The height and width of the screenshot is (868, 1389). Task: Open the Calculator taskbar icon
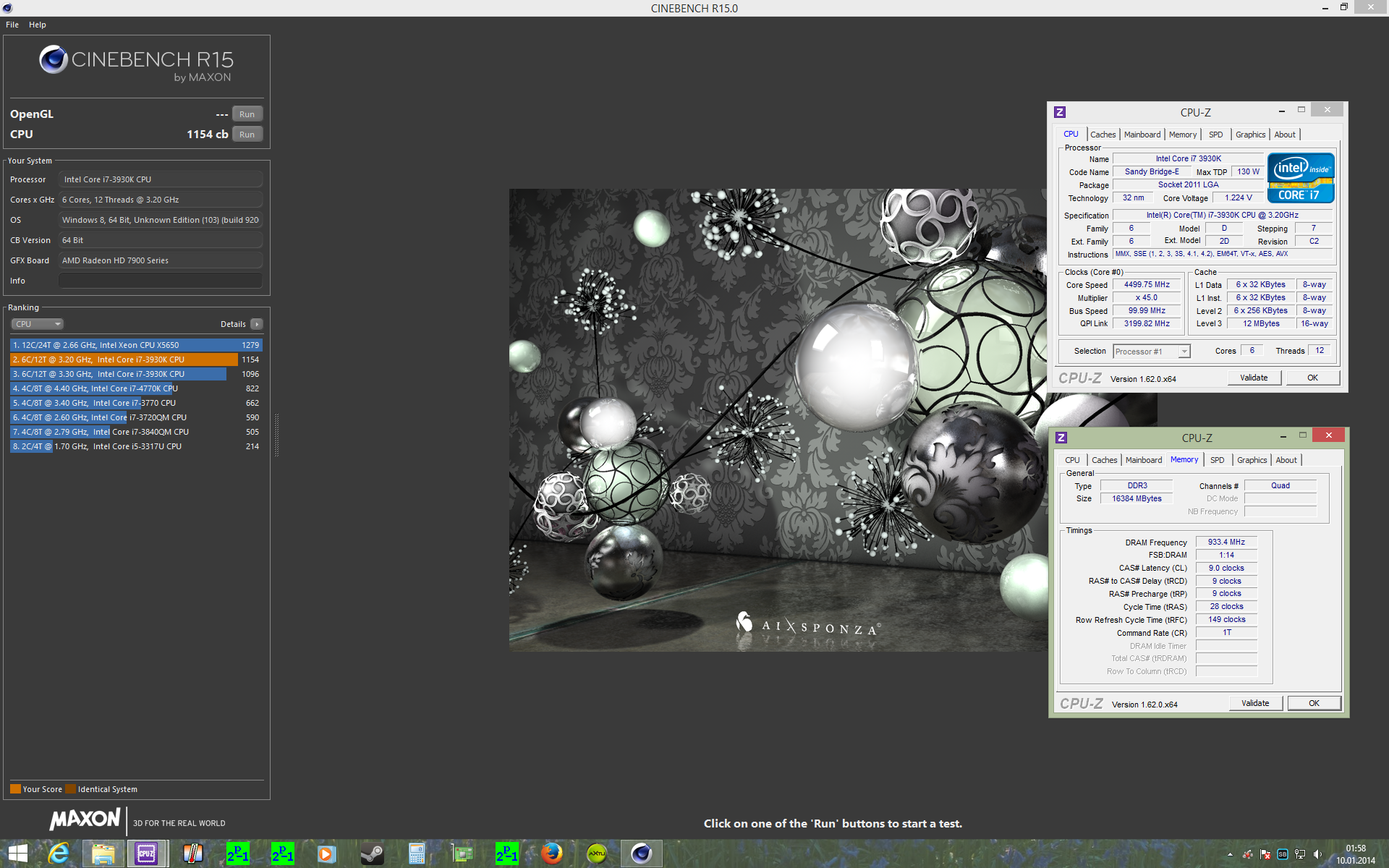(417, 854)
